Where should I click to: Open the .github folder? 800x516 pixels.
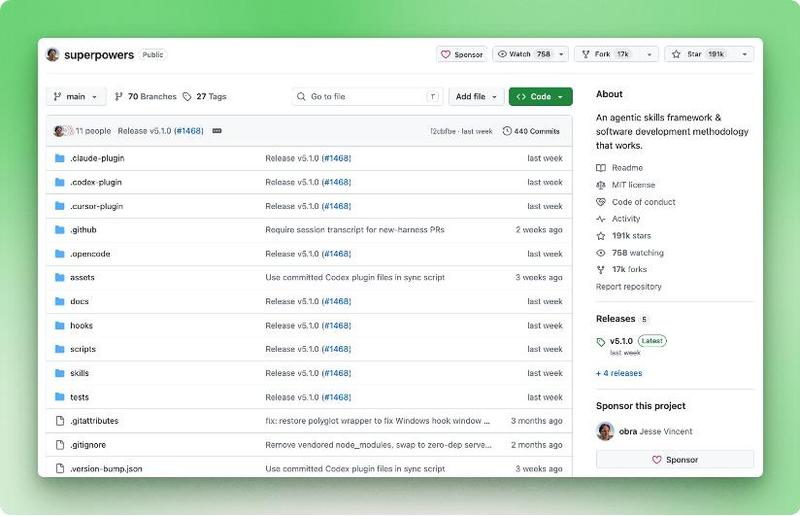pyautogui.click(x=83, y=230)
